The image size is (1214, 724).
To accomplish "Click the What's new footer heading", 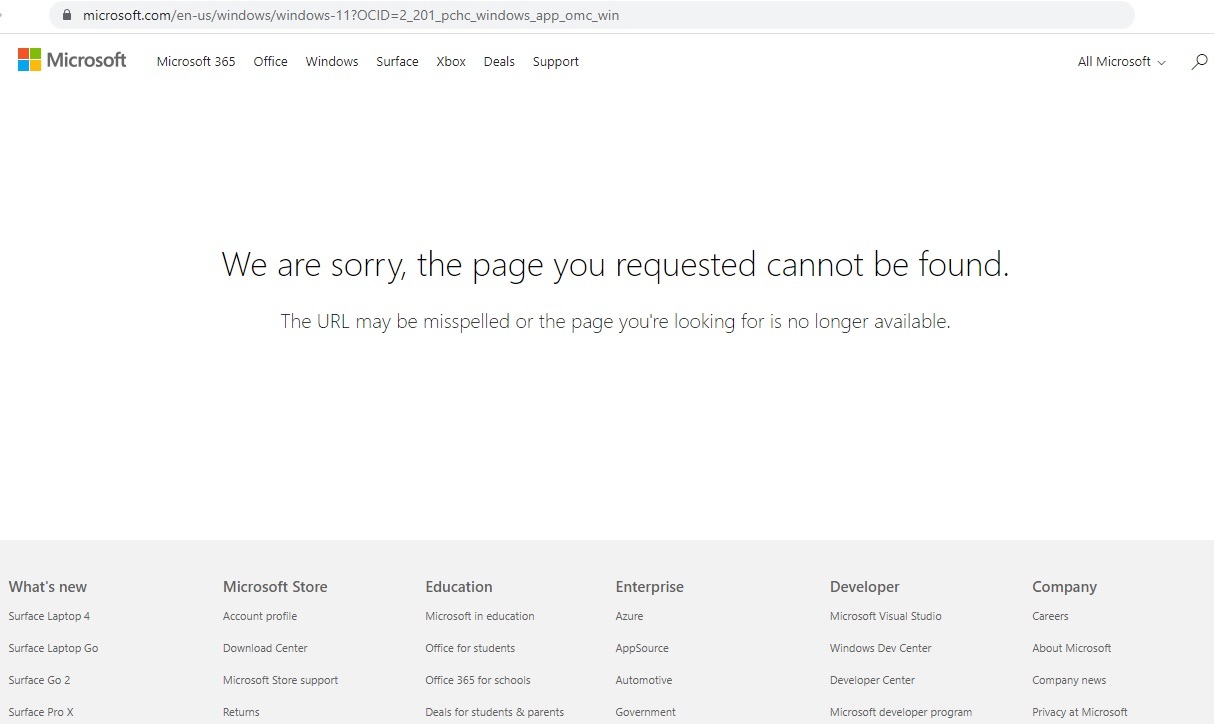I will tap(48, 587).
